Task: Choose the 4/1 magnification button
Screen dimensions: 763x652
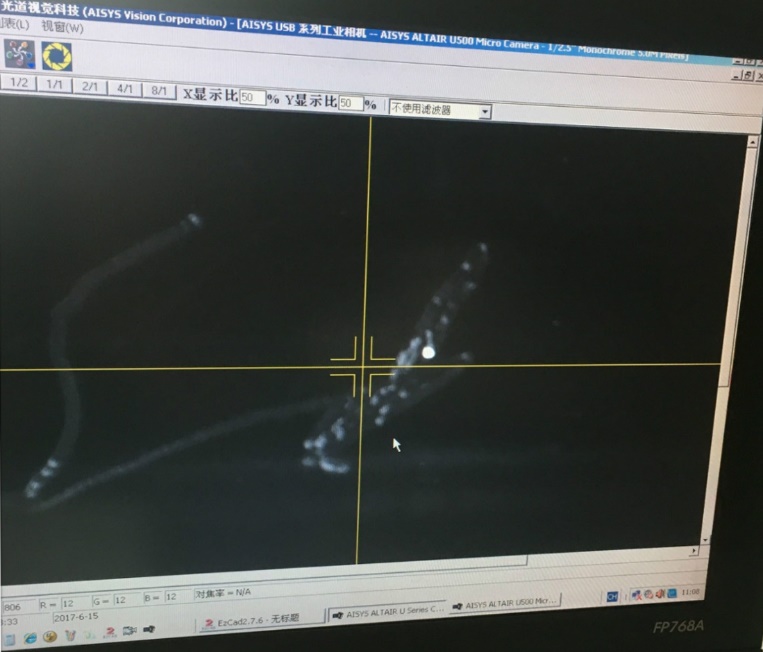Action: click(125, 89)
